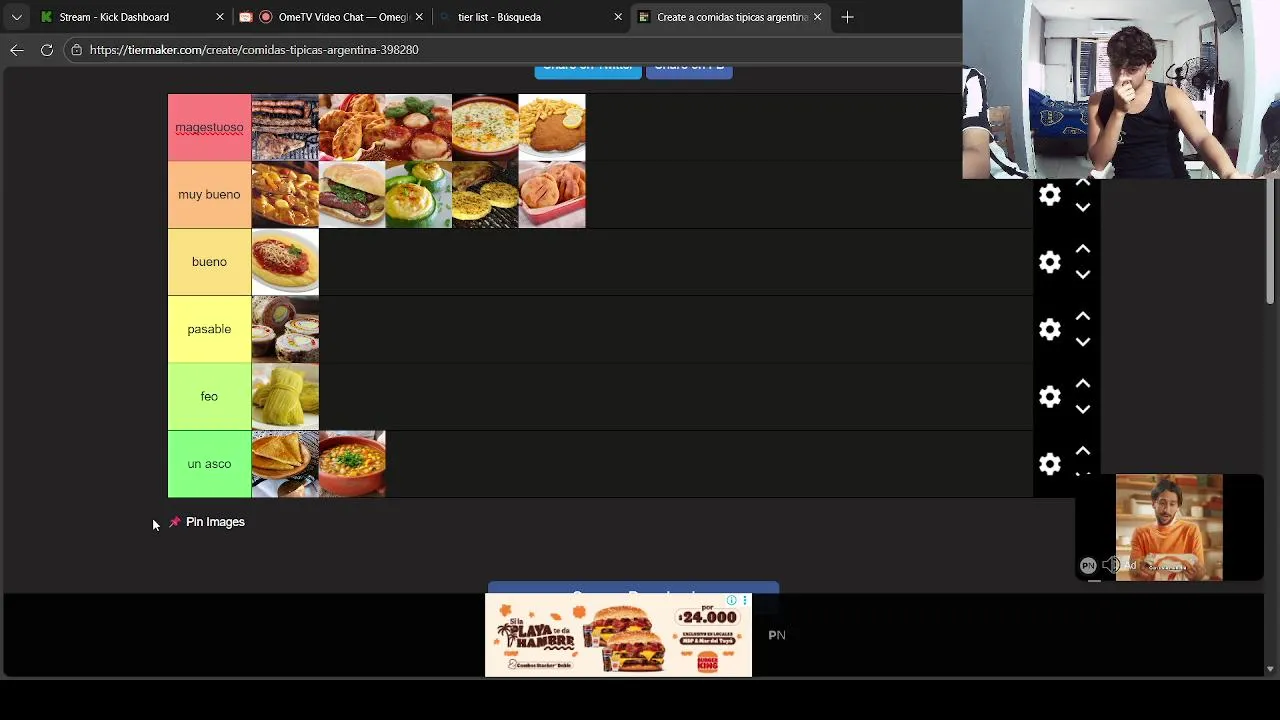Move the bueno row up

pos(1083,249)
